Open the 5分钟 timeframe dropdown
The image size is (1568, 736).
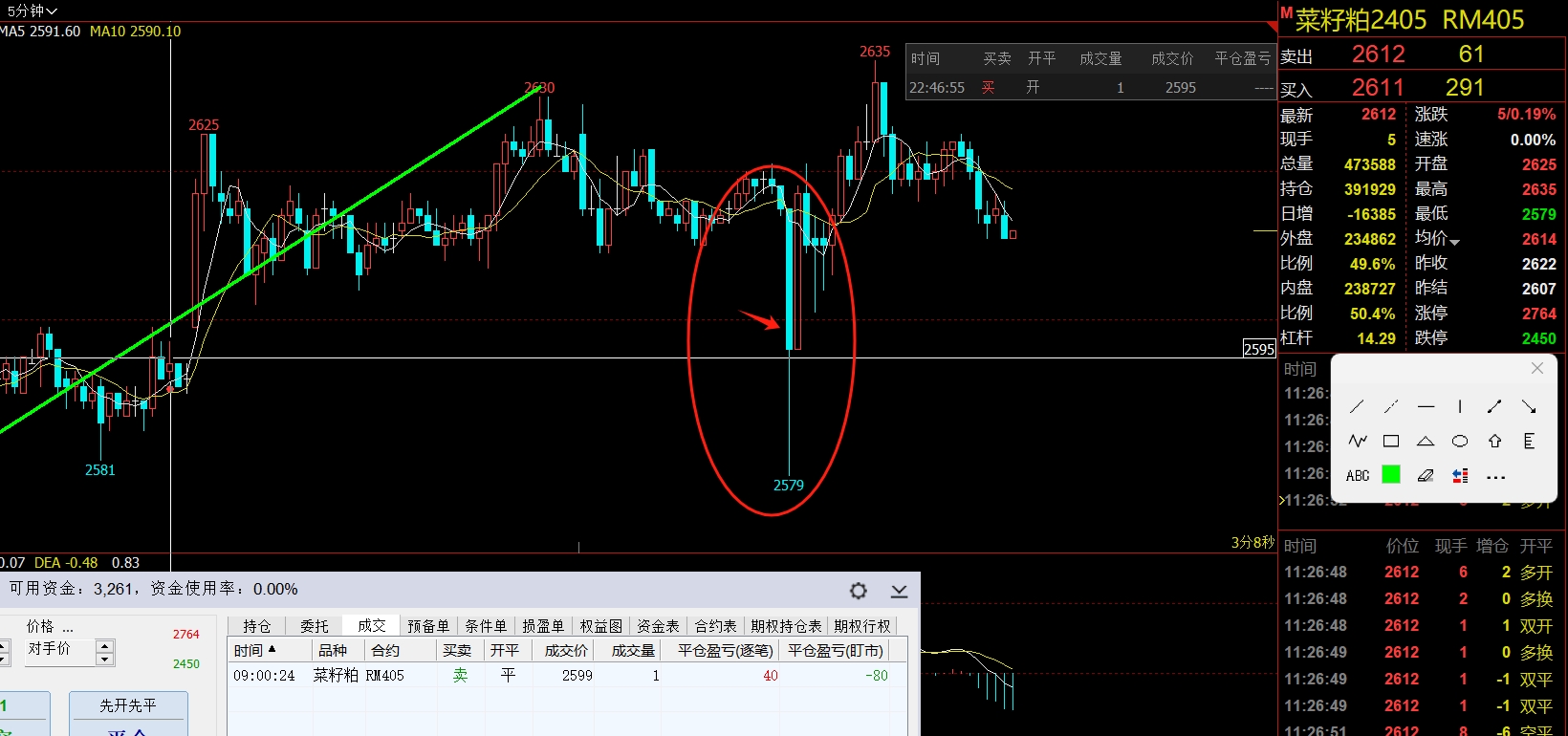32,11
